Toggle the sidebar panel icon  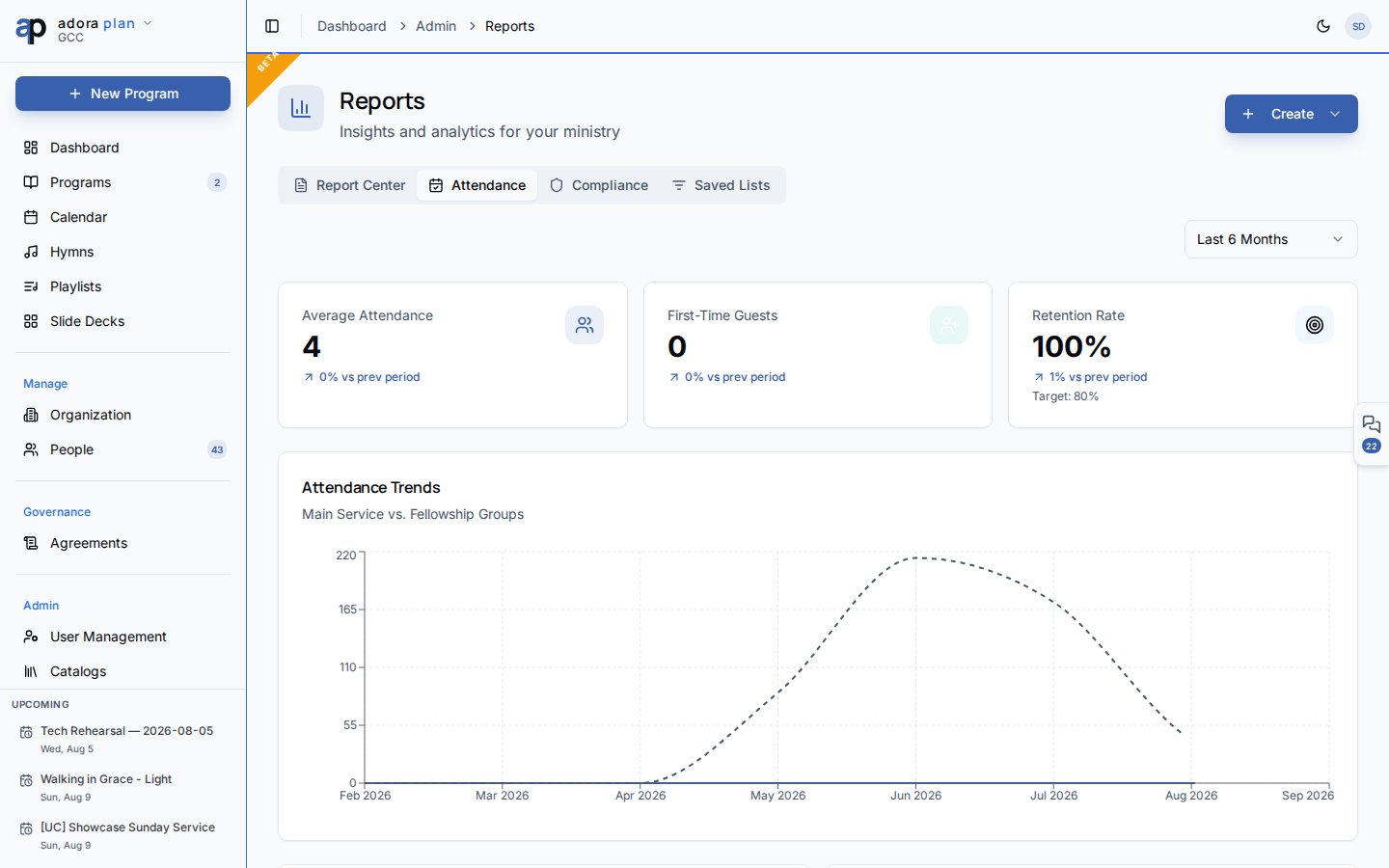click(x=272, y=26)
